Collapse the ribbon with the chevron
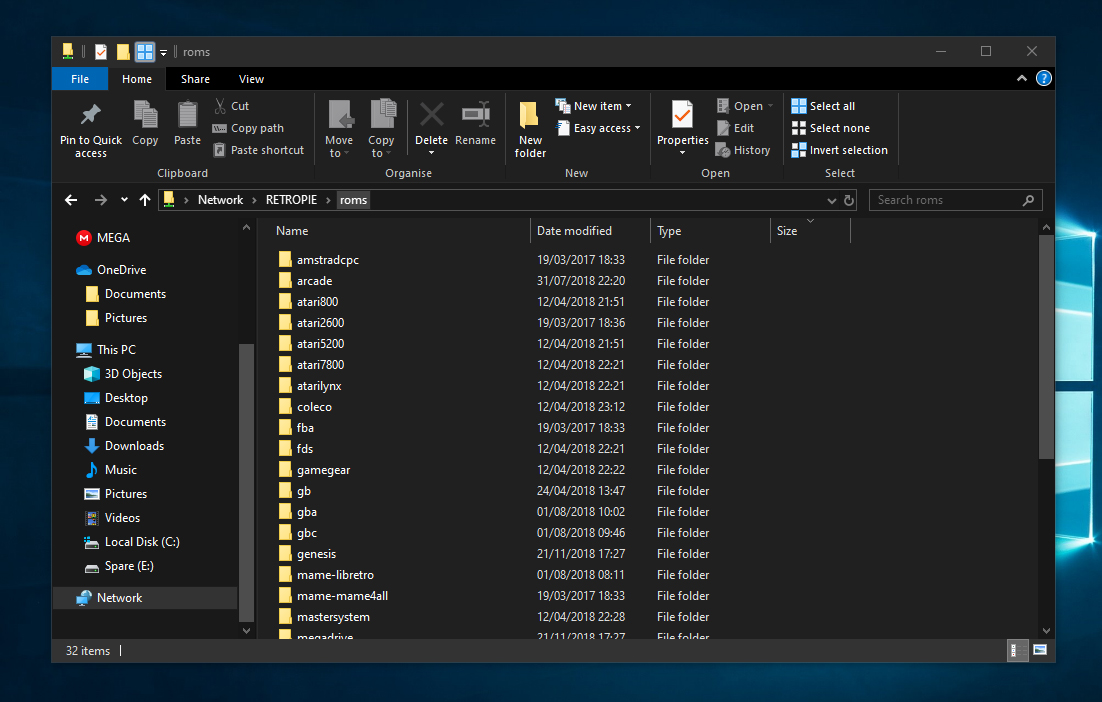 [1022, 79]
